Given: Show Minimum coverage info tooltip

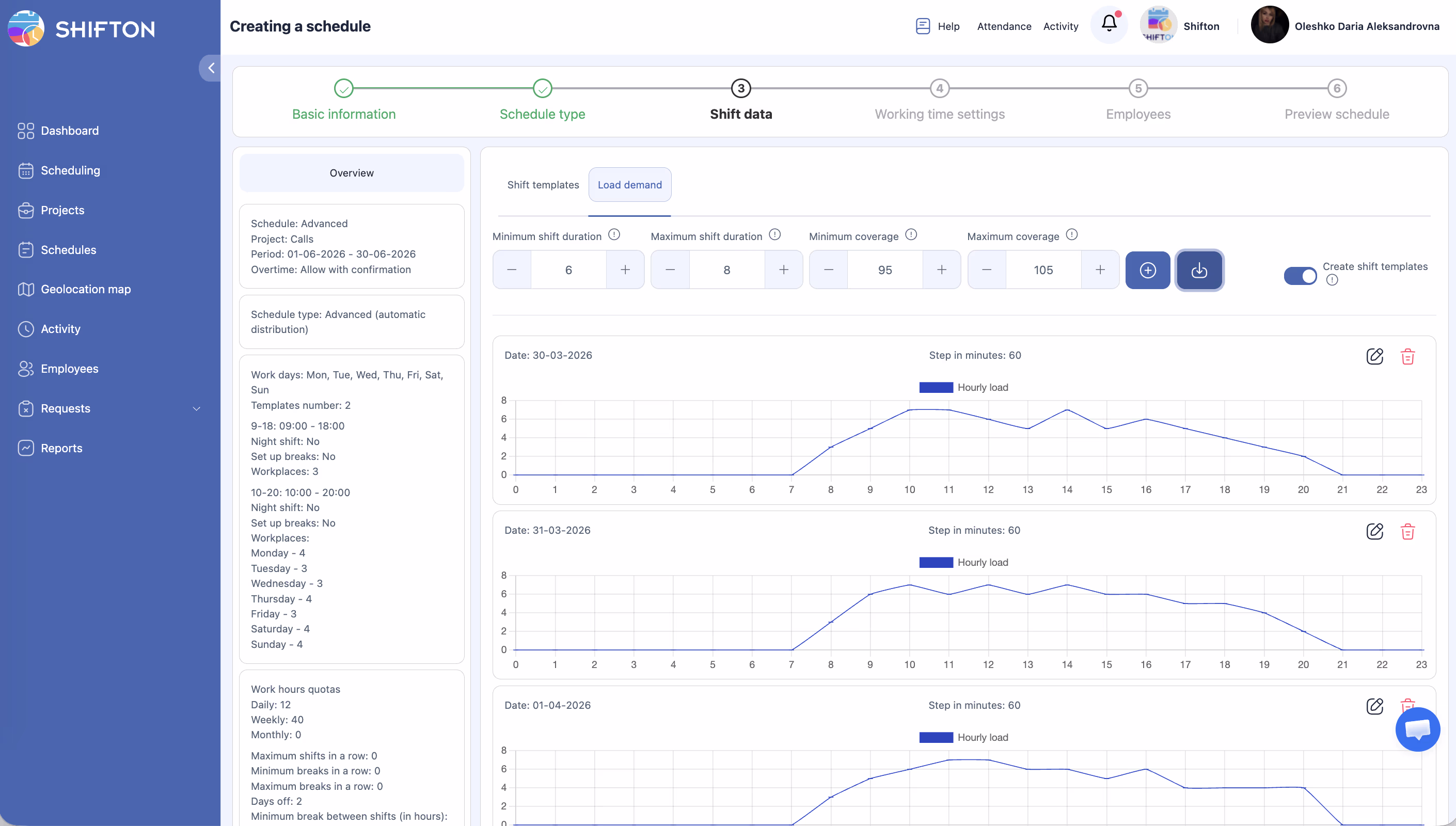Looking at the screenshot, I should pos(911,235).
